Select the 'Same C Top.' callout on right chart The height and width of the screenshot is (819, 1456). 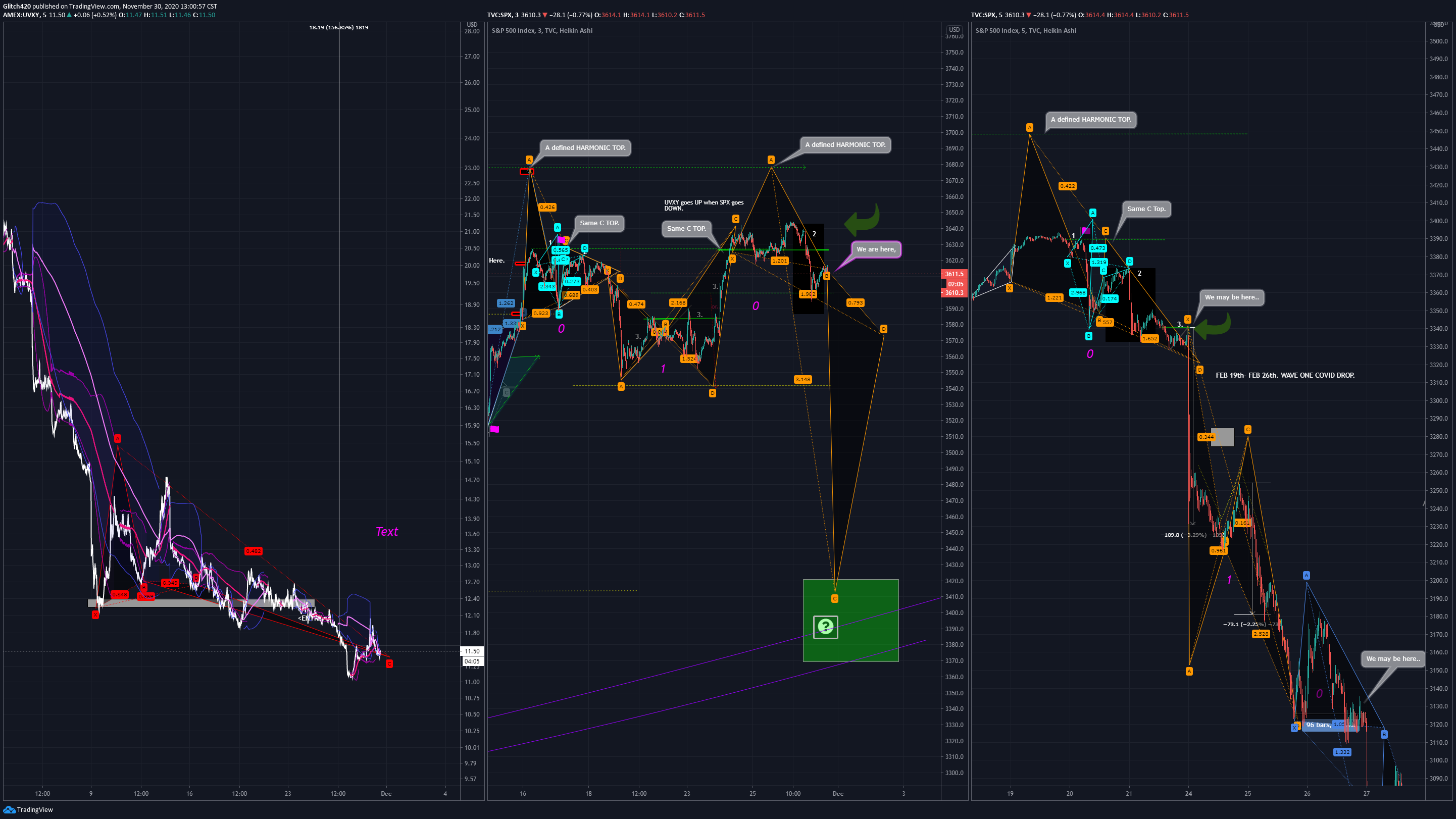coord(1146,209)
